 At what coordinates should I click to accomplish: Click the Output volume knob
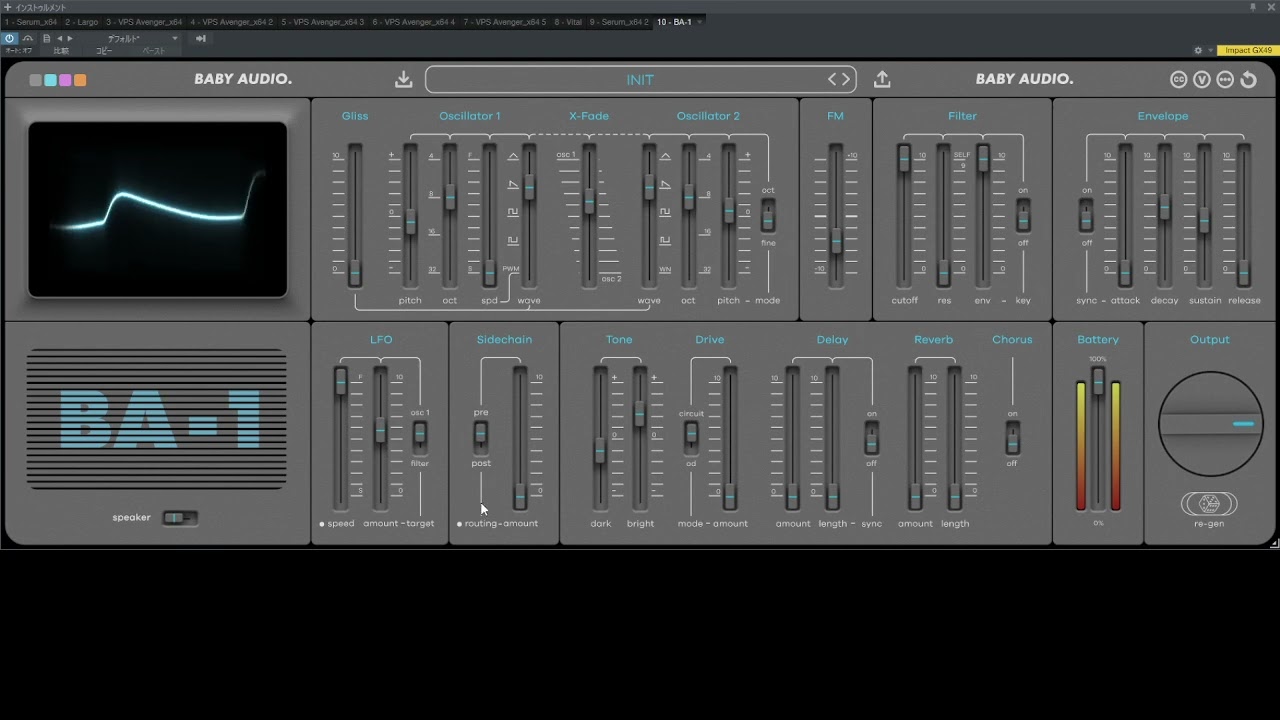coord(1209,423)
